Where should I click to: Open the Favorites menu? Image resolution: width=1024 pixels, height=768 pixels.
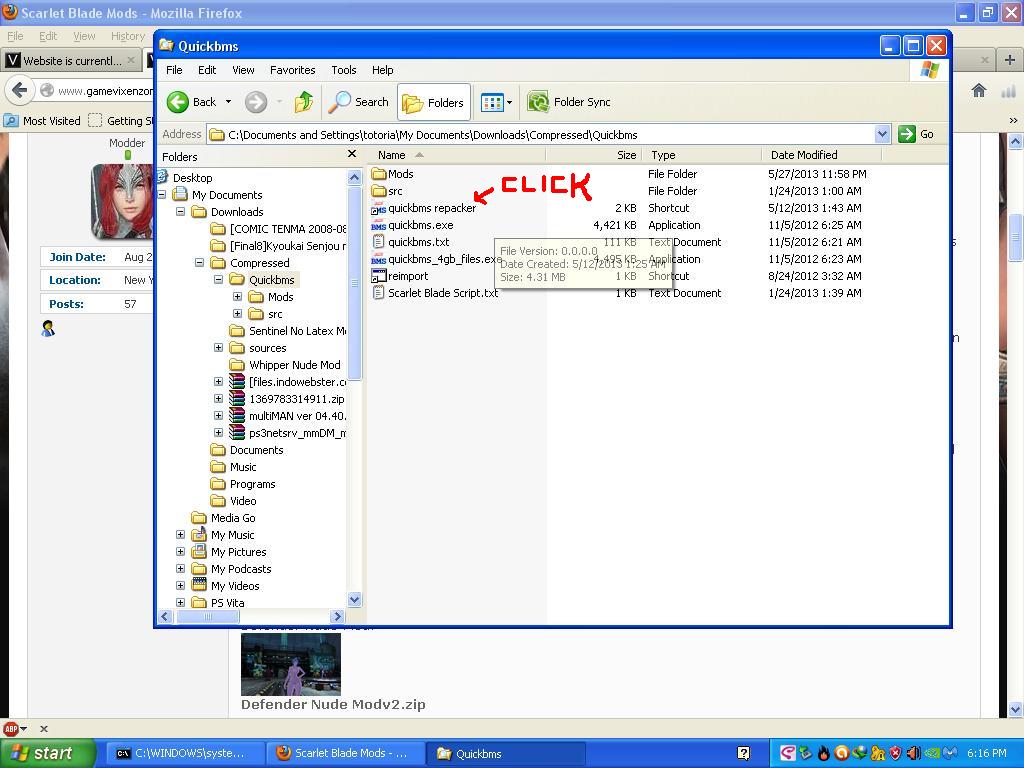[292, 70]
